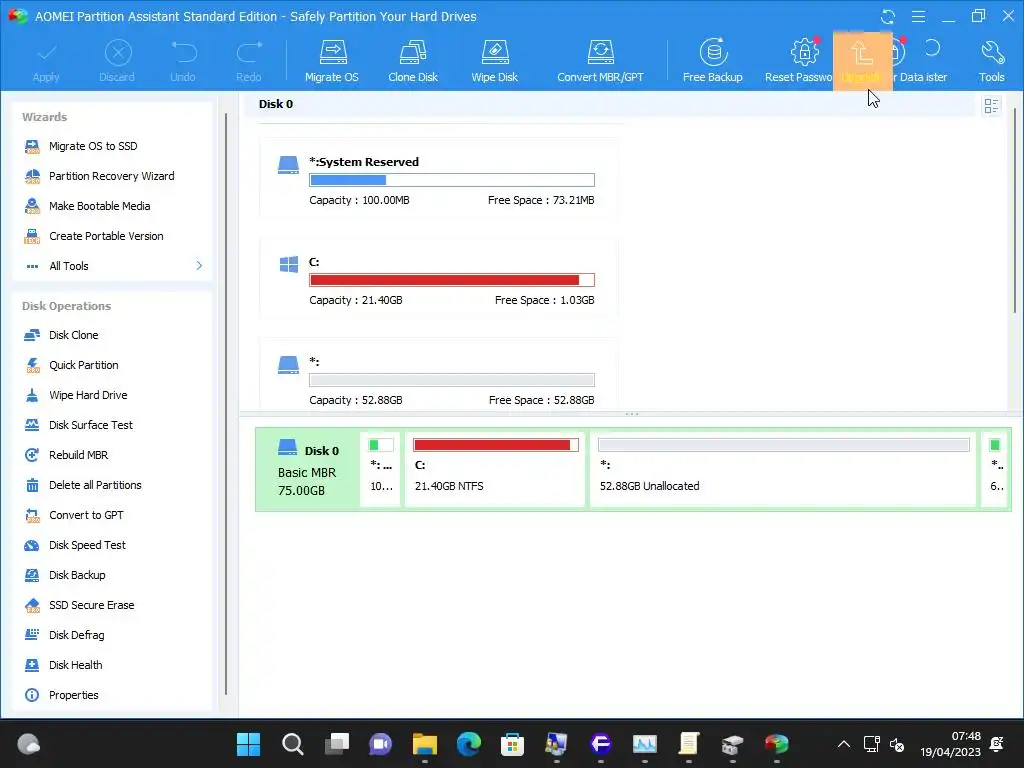
Task: Click the Discard toolbar button
Action: click(x=118, y=61)
